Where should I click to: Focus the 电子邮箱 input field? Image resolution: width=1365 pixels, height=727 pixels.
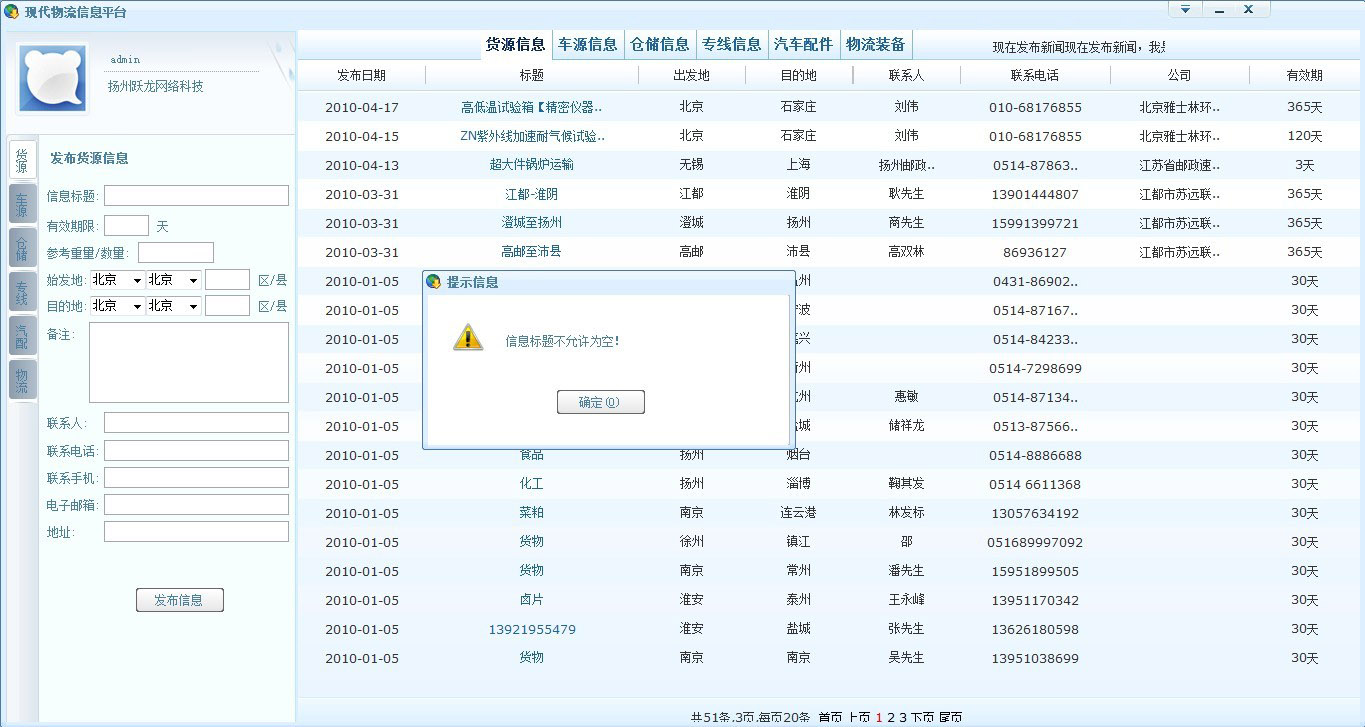click(x=196, y=505)
